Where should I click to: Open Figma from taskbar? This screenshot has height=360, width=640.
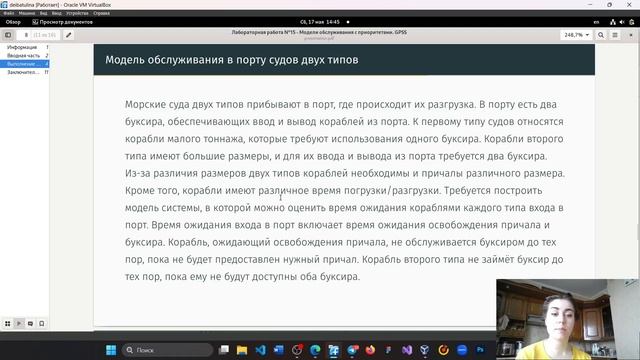[x=388, y=350]
